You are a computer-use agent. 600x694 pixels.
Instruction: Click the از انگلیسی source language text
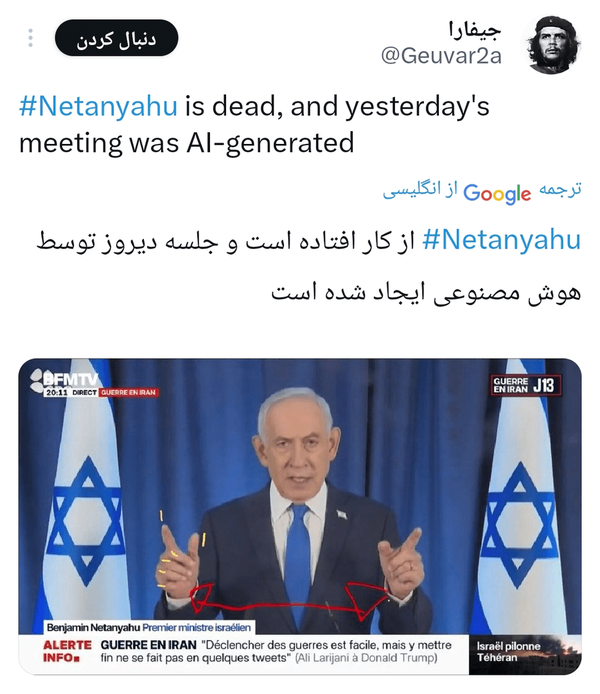click(x=419, y=190)
